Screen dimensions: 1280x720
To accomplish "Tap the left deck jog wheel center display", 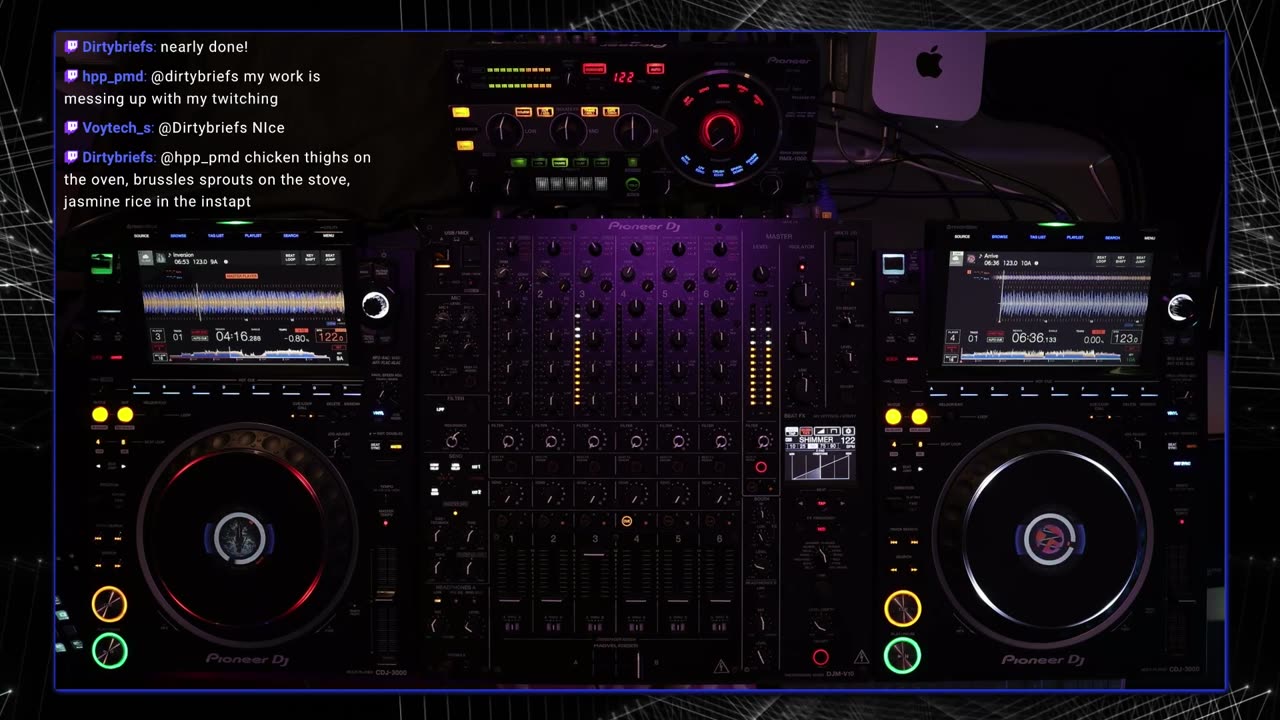I will pos(240,538).
